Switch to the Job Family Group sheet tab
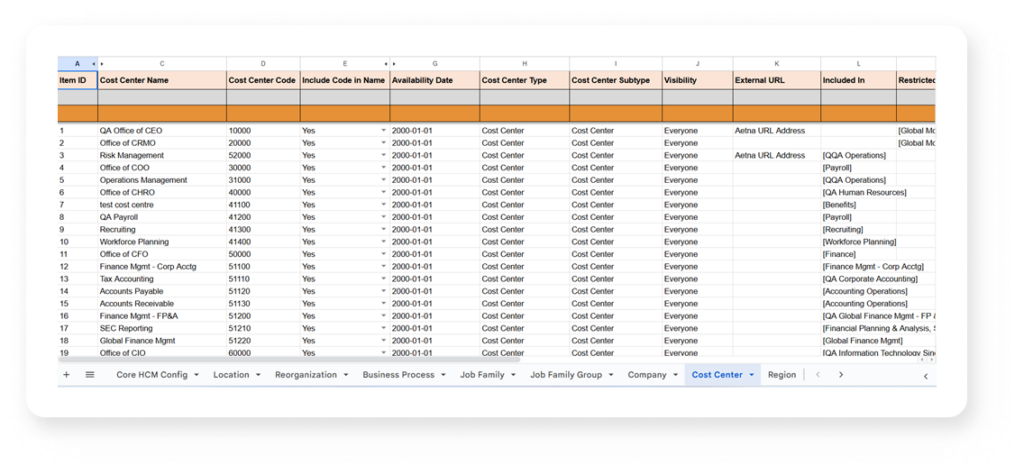Viewport: 1024px width, 475px height. (566, 375)
